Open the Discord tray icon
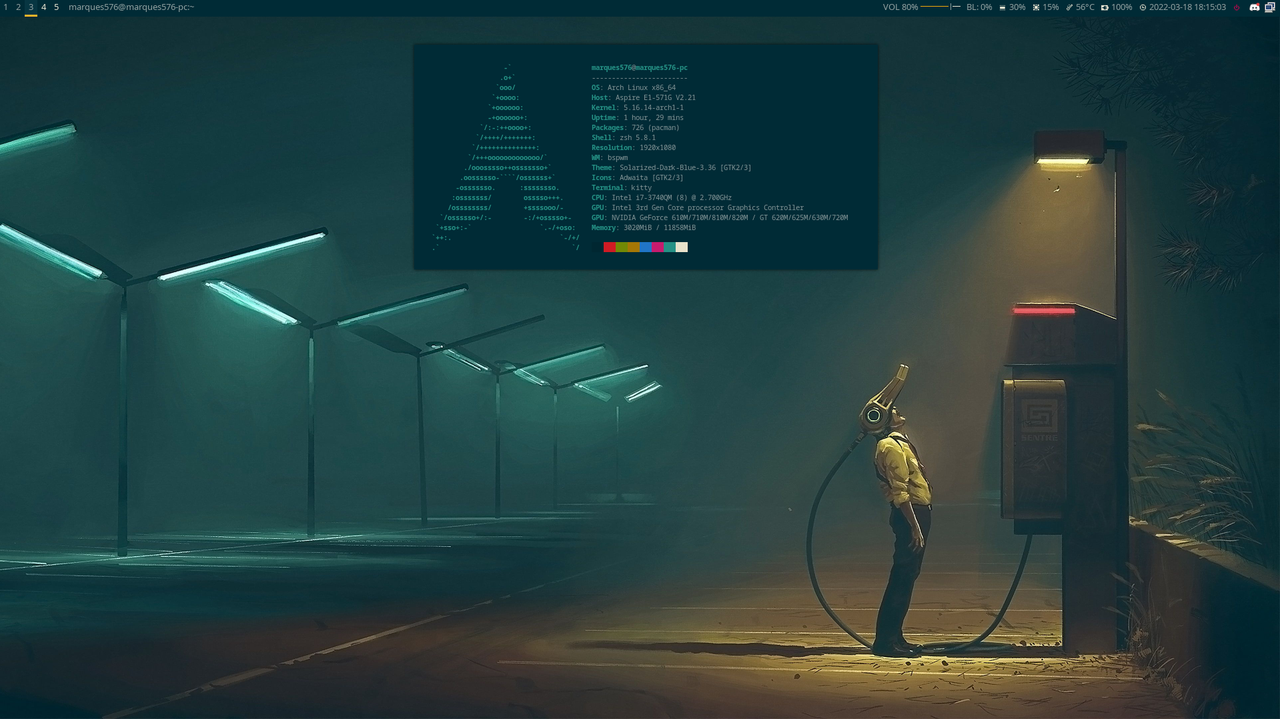The width and height of the screenshot is (1280, 719). (1254, 7)
